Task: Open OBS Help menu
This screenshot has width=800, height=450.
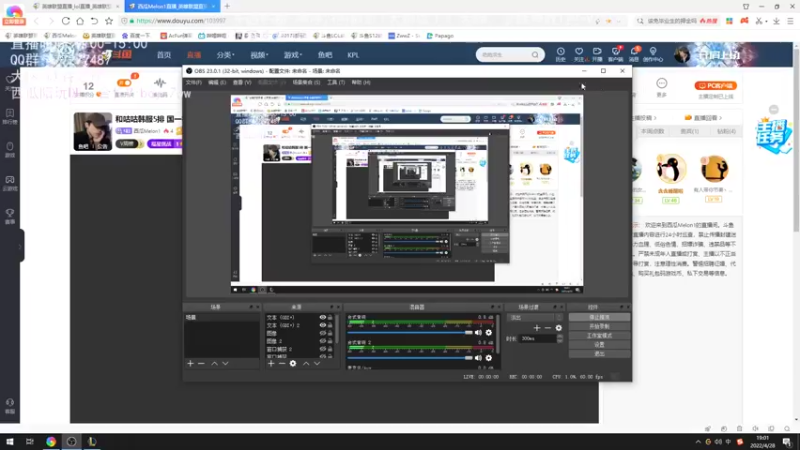Action: click(361, 83)
